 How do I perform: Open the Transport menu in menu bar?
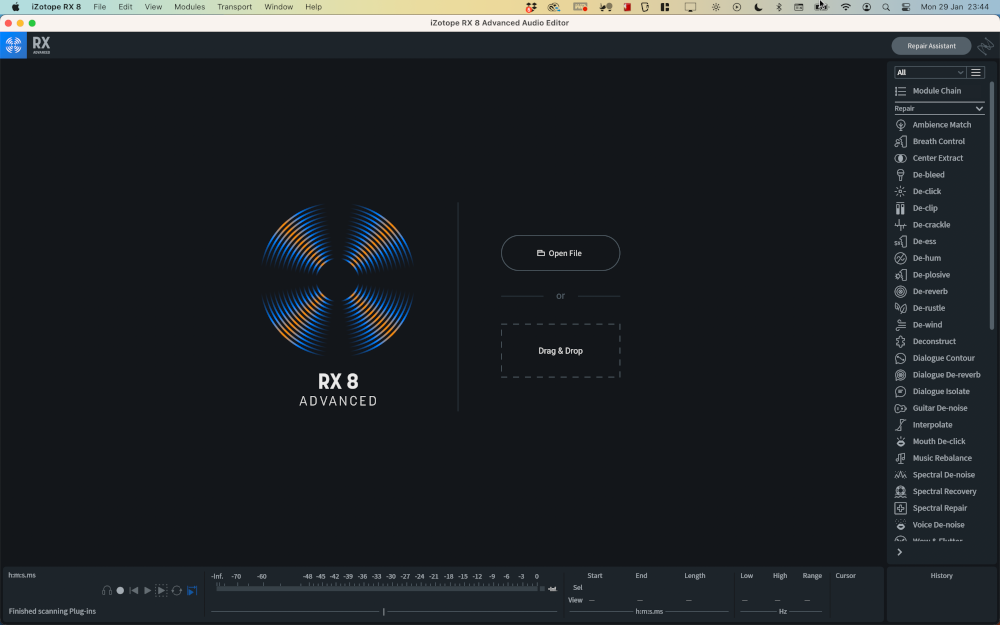[x=235, y=7]
